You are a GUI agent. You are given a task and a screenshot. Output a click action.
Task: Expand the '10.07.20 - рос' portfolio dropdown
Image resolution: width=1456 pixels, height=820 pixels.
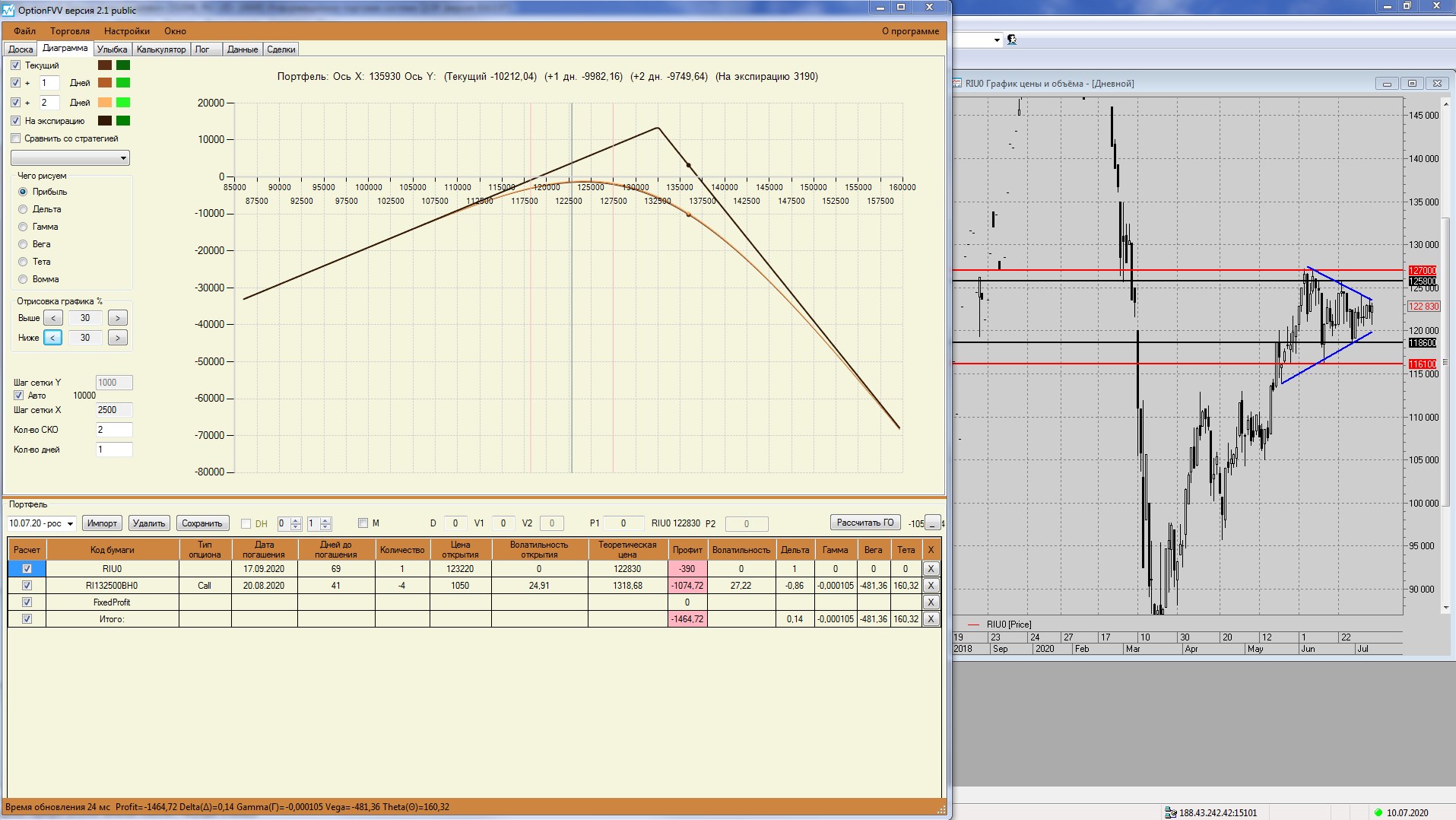coord(70,523)
